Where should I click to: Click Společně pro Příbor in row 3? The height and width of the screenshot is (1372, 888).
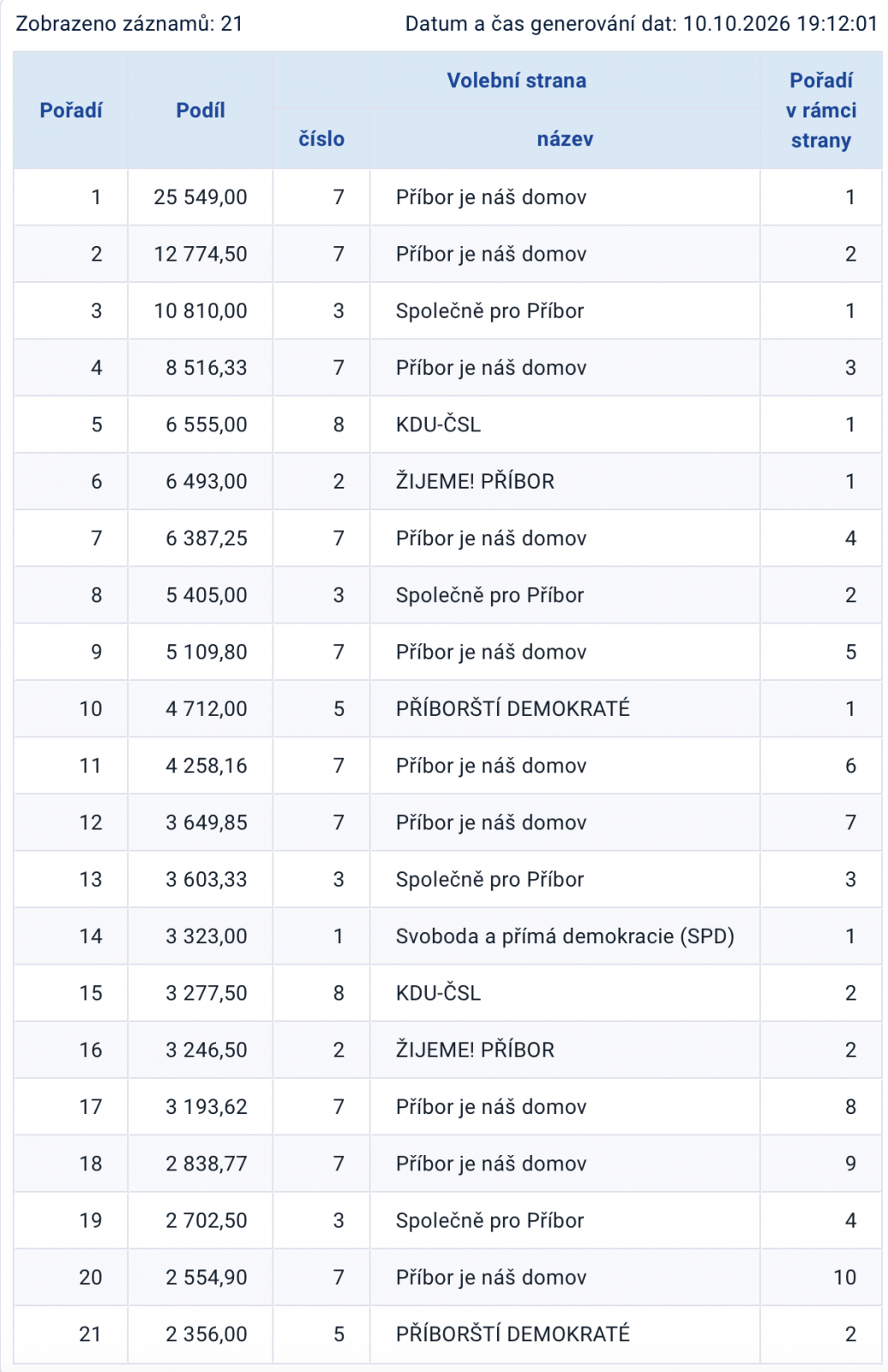pyautogui.click(x=489, y=310)
